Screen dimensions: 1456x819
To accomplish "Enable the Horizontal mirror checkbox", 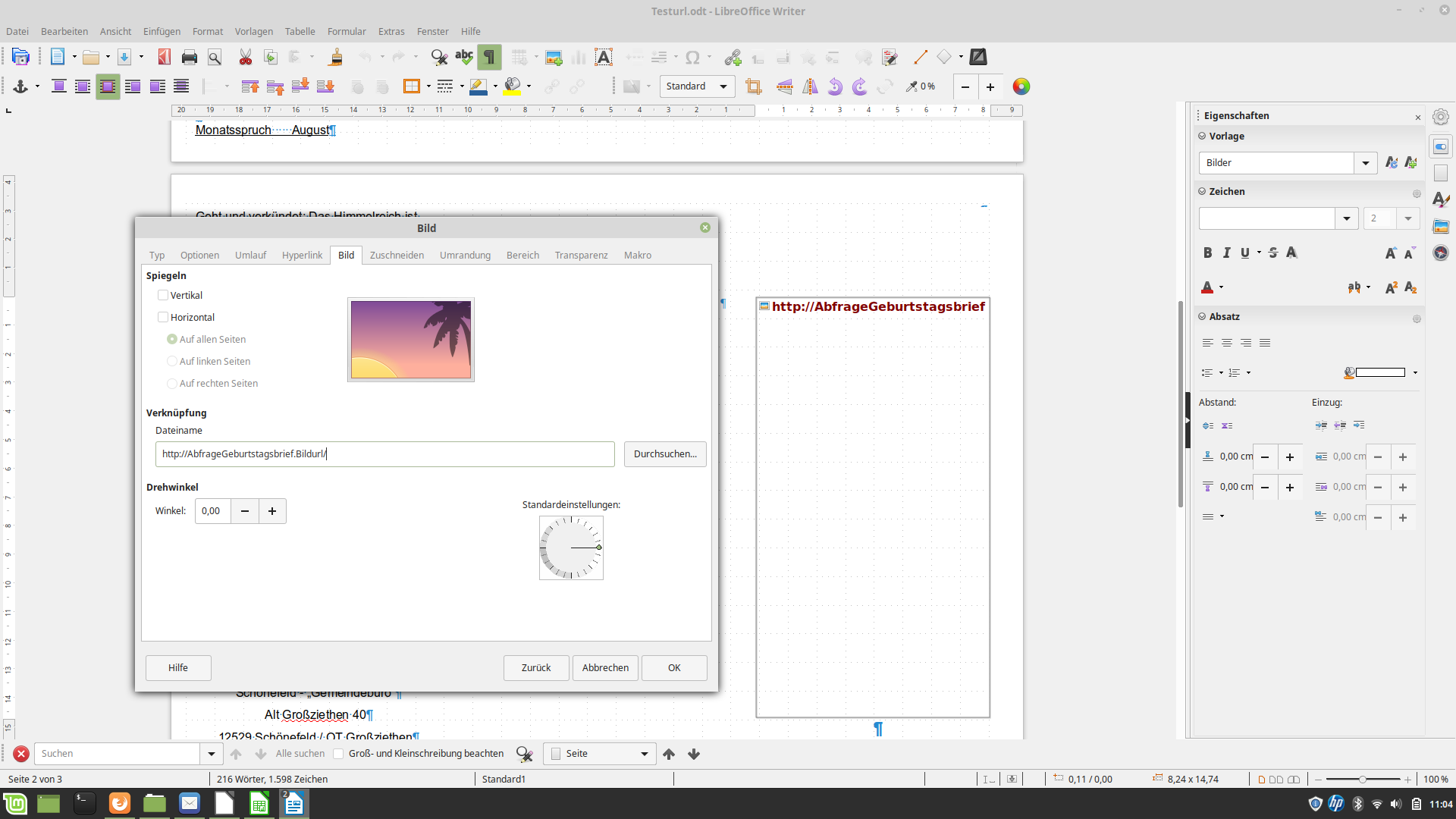I will point(163,317).
